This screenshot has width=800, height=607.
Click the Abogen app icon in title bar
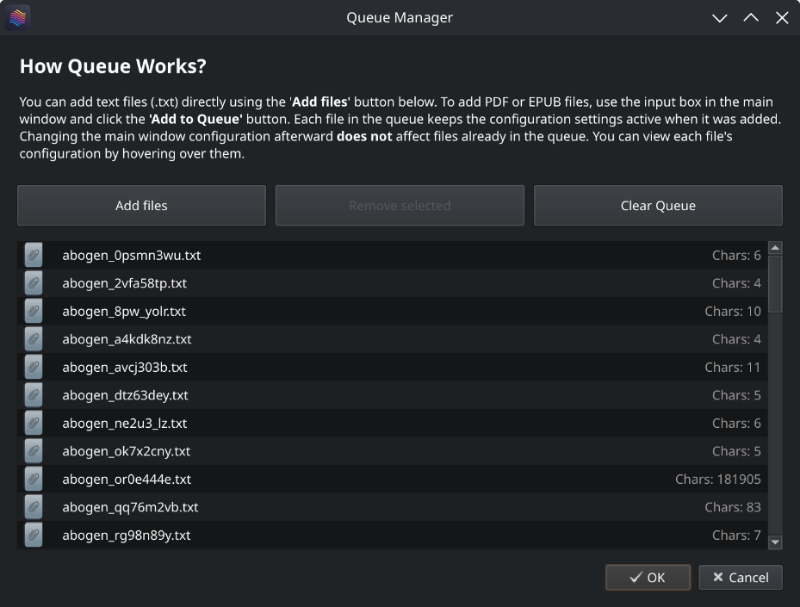[17, 17]
